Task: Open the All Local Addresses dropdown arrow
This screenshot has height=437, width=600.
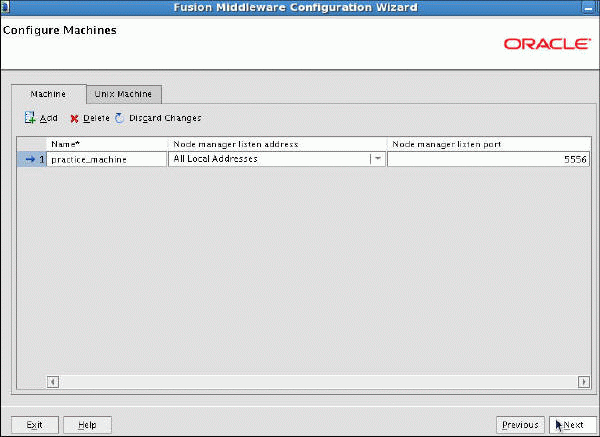Action: tap(377, 159)
